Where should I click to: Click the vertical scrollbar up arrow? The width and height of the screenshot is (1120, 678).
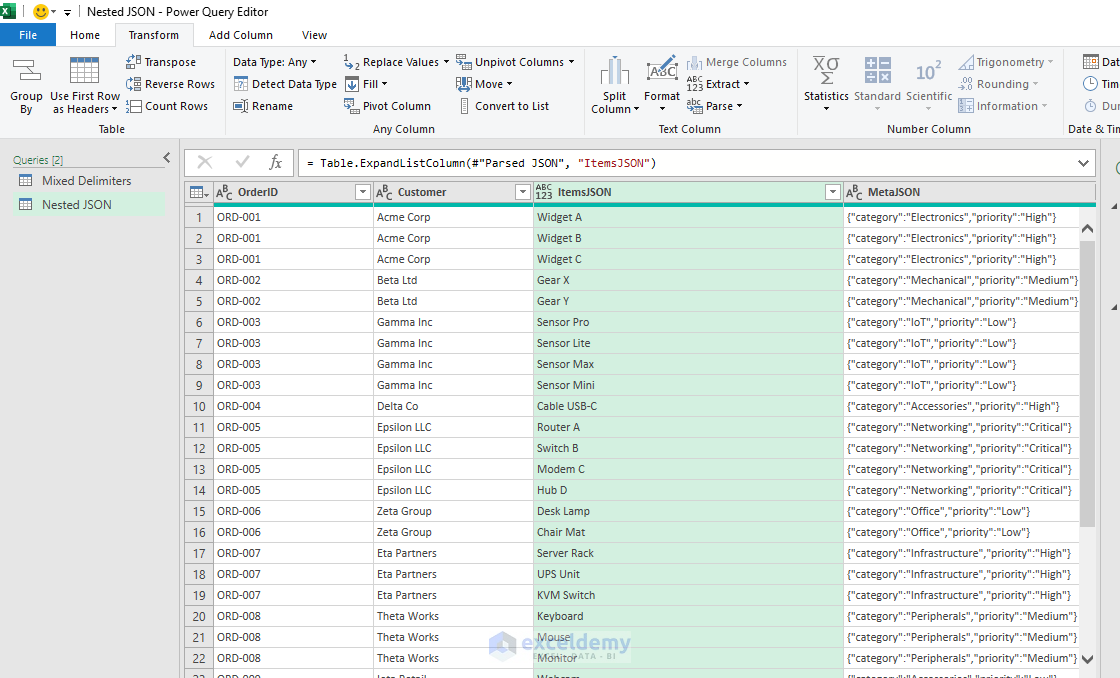[x=1087, y=229]
